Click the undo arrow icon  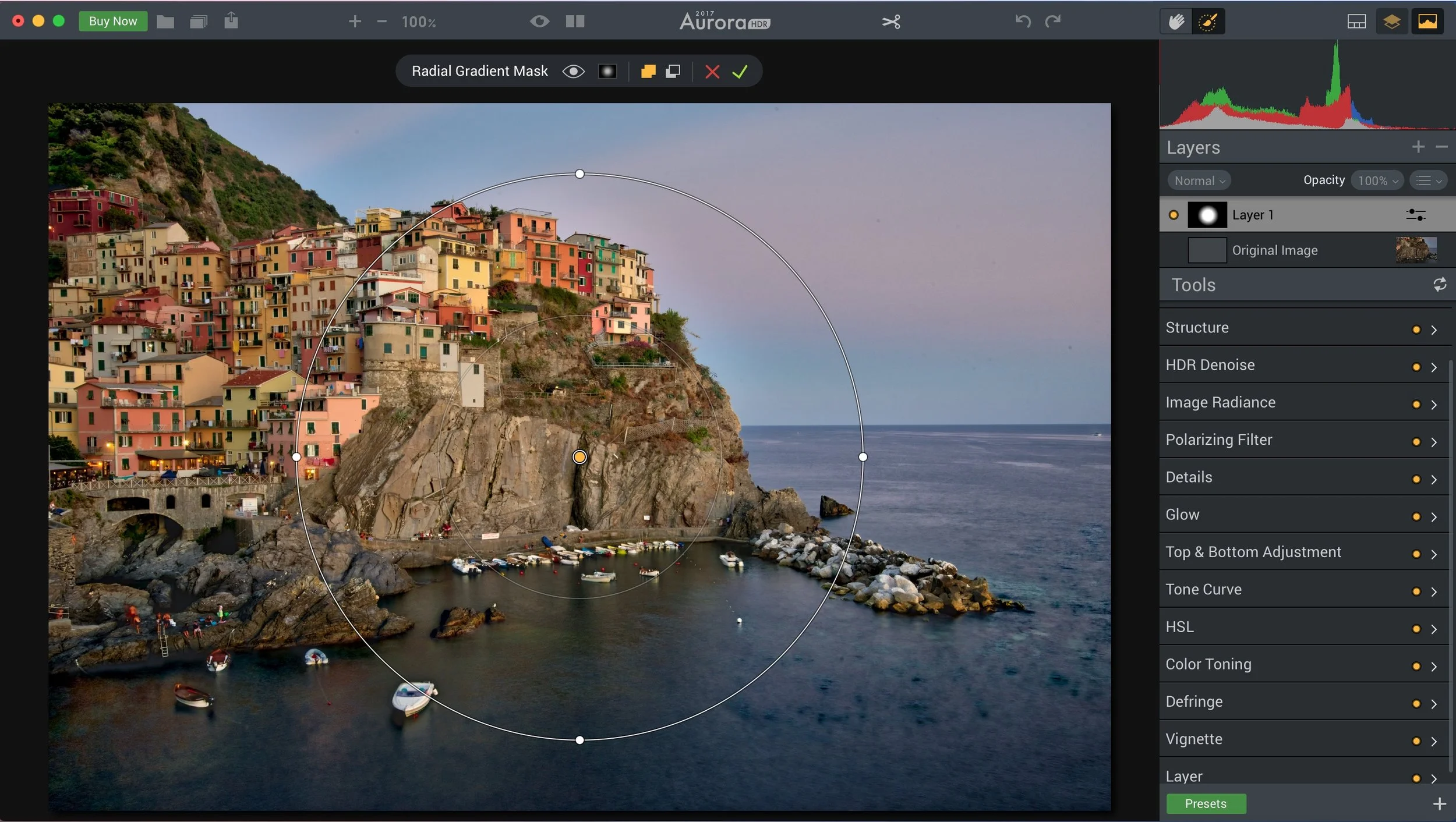tap(1023, 22)
